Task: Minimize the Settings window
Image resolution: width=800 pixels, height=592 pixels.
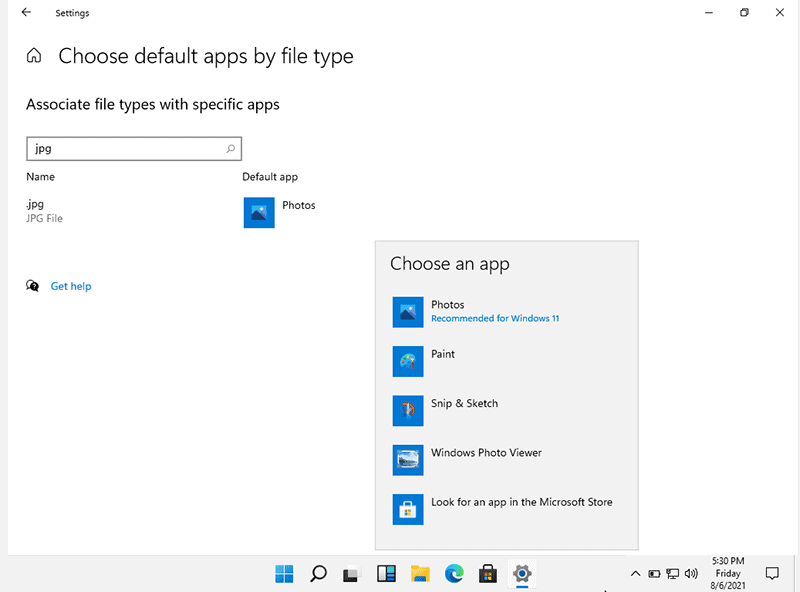Action: (709, 12)
